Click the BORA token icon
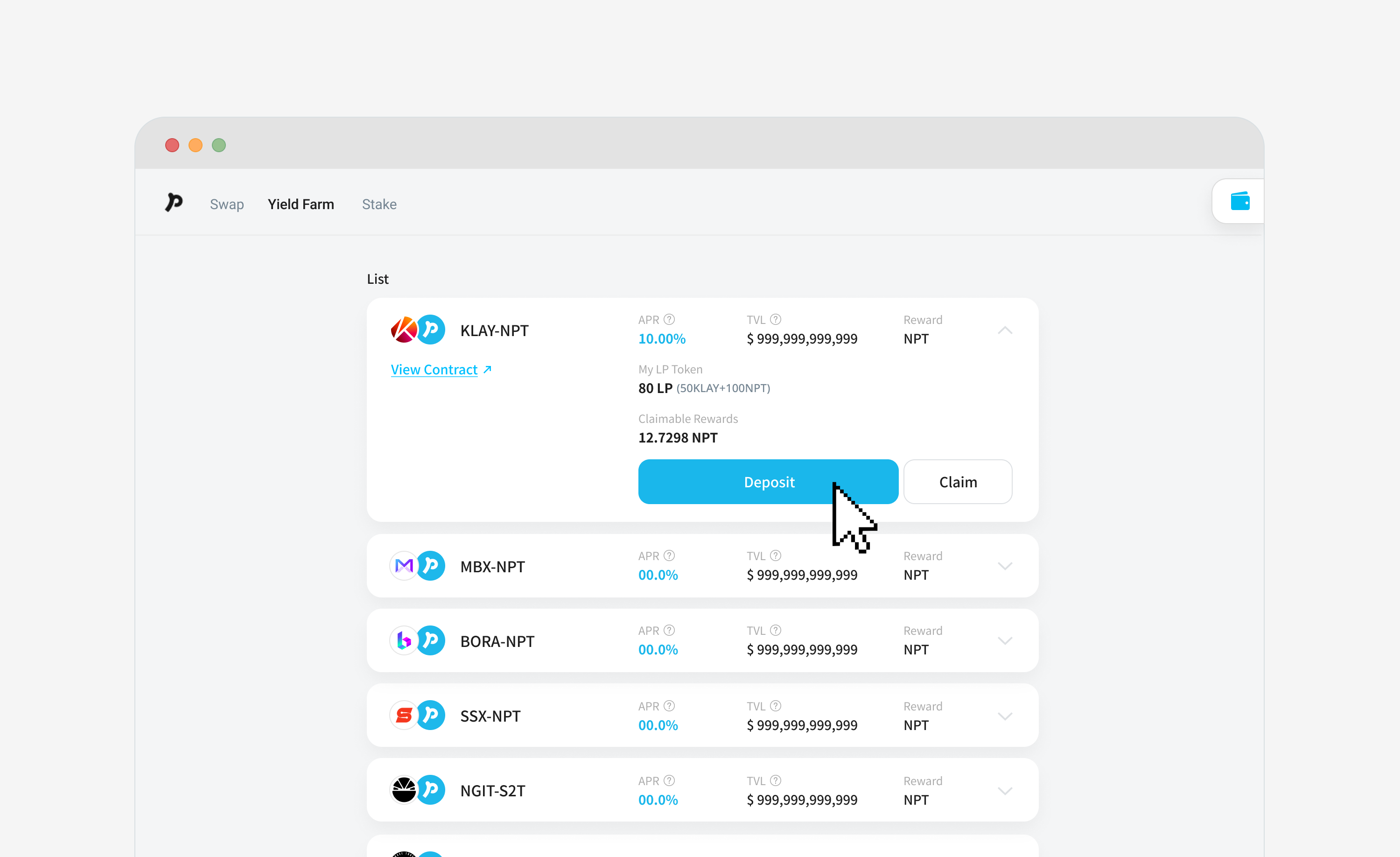The width and height of the screenshot is (1400, 857). click(405, 640)
